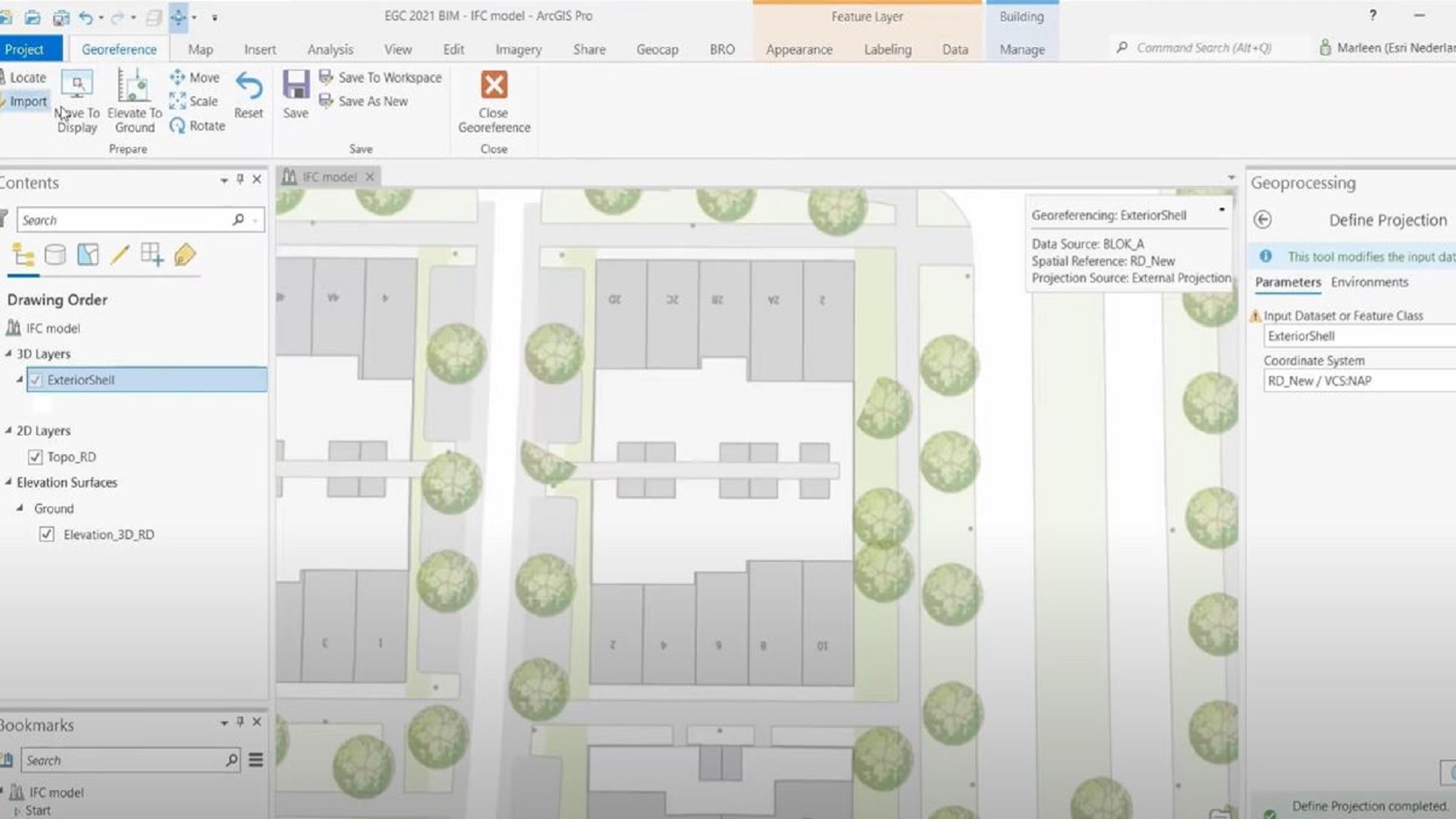Click the Reset georeference icon
Screen dimensions: 1456x819
click(249, 86)
